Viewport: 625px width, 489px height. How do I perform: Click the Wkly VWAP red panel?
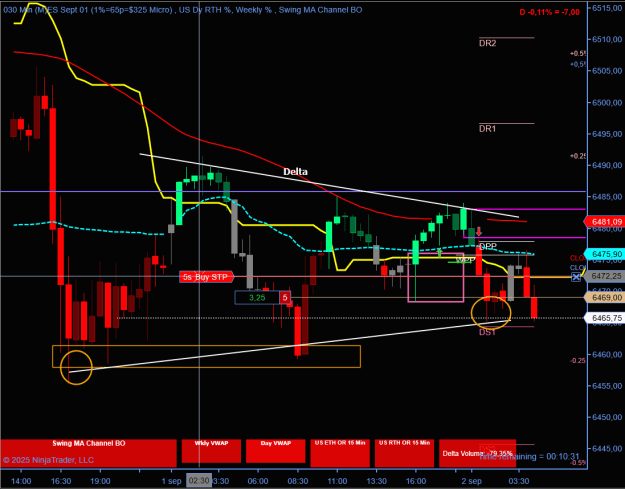point(211,451)
